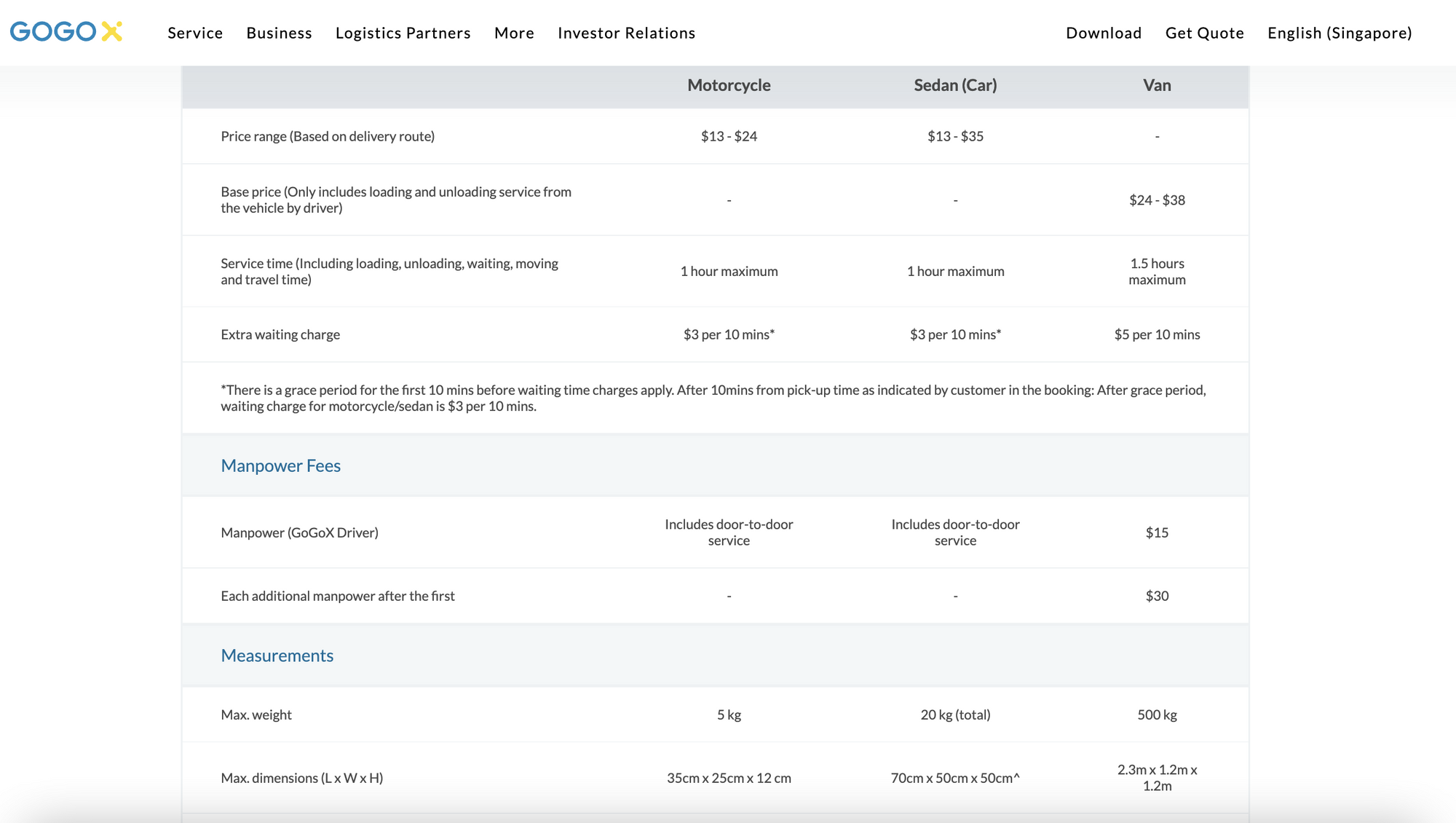This screenshot has height=823, width=1456.
Task: Click the GOGOX logo
Action: (x=66, y=31)
